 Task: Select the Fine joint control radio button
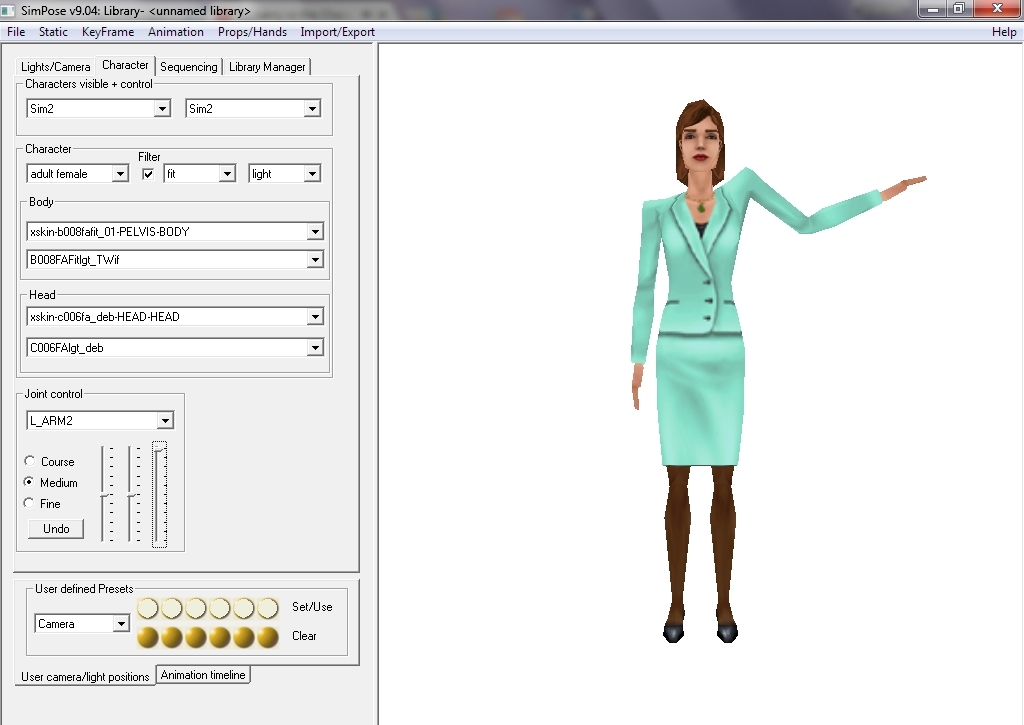coord(30,504)
